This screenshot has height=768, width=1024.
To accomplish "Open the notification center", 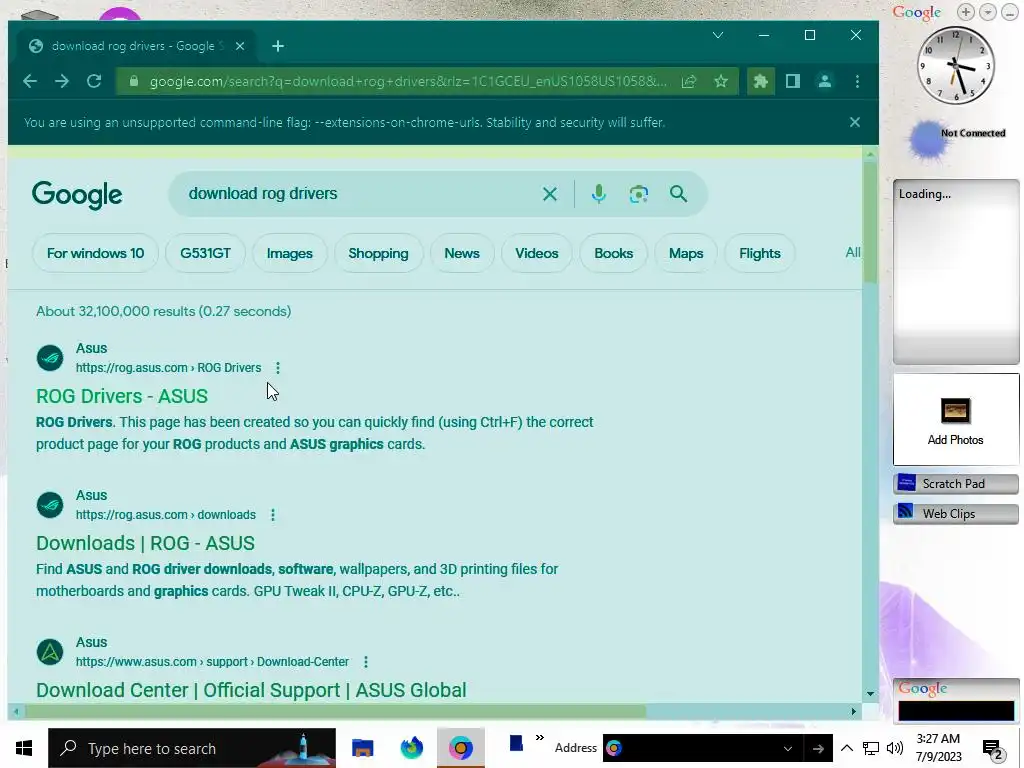I will coord(993,750).
